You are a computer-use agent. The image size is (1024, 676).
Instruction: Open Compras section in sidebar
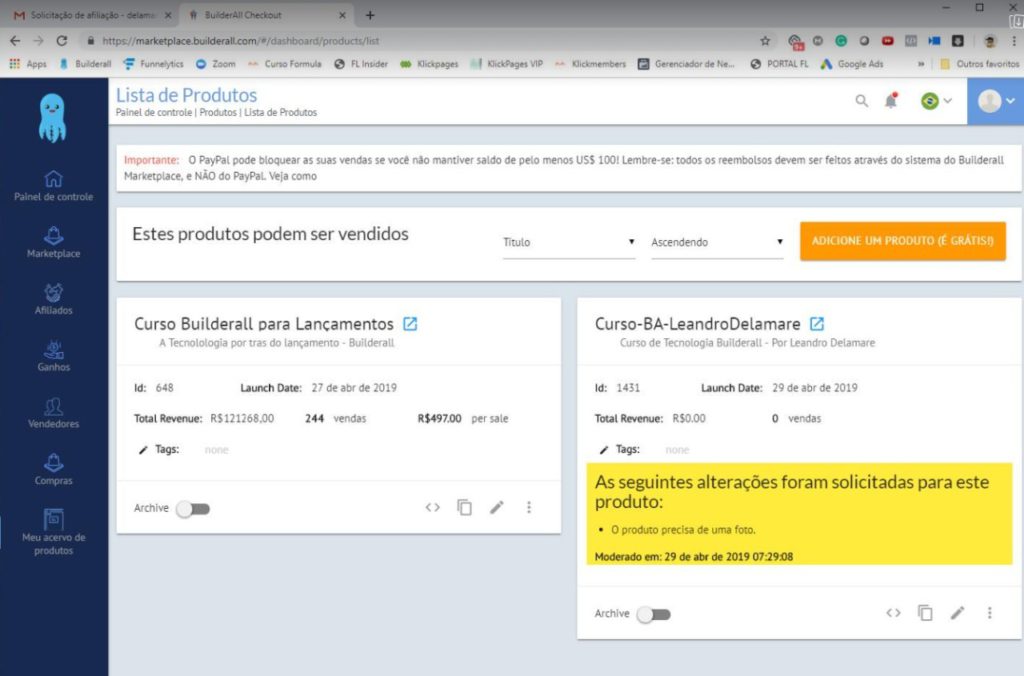click(54, 470)
